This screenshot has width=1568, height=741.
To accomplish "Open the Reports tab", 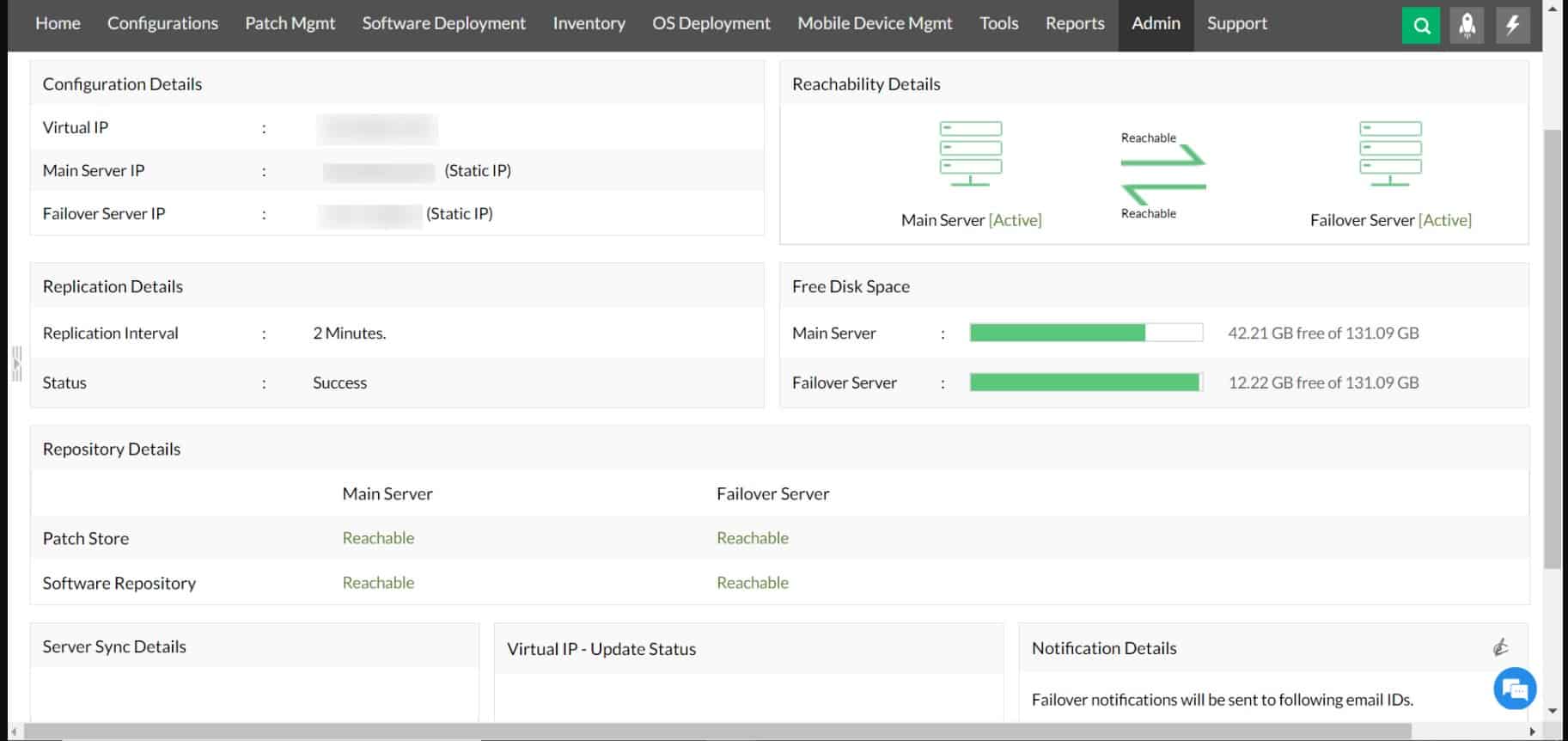I will pyautogui.click(x=1074, y=23).
